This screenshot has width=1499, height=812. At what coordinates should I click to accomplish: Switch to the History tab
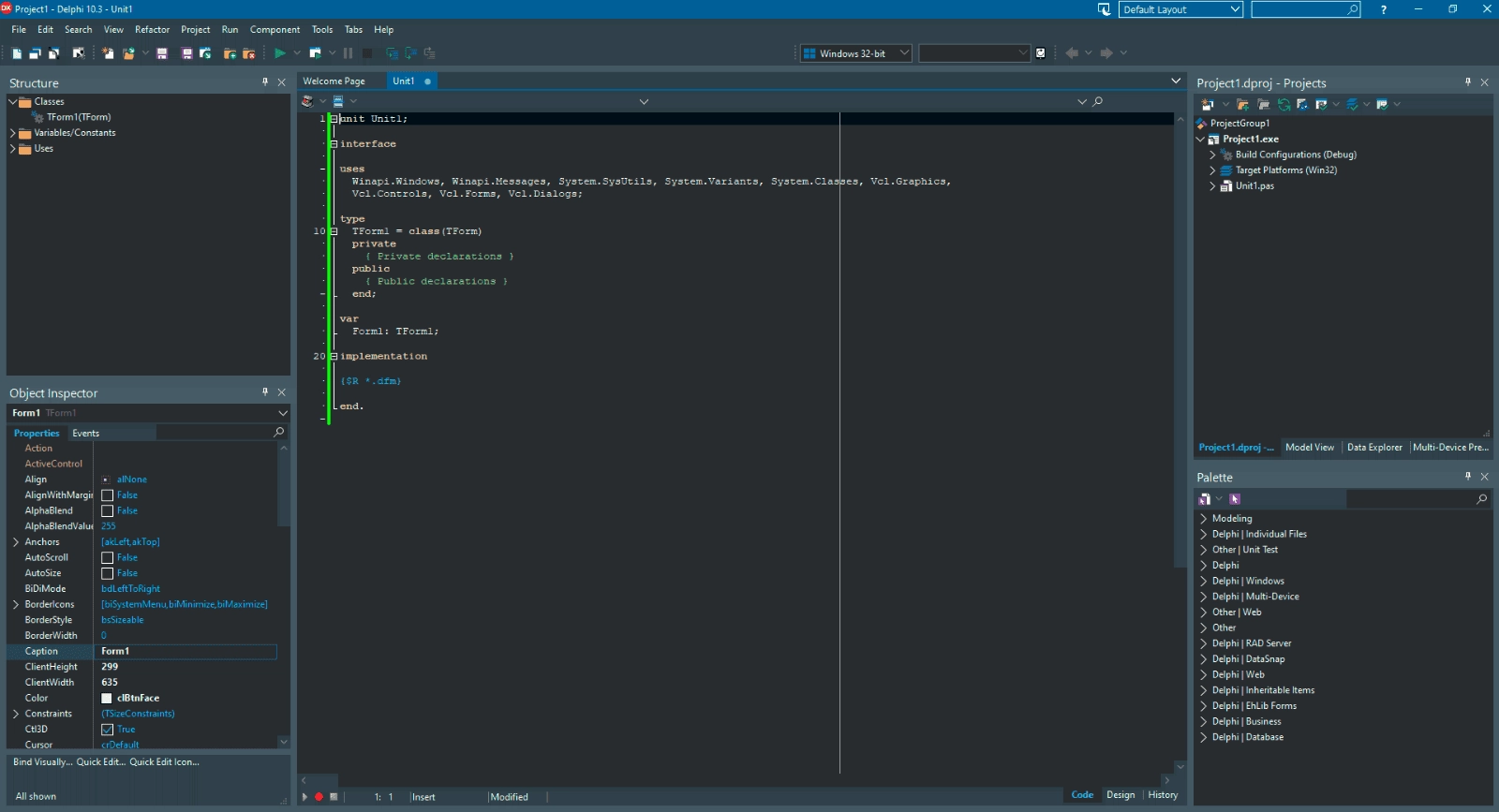pyautogui.click(x=1163, y=795)
